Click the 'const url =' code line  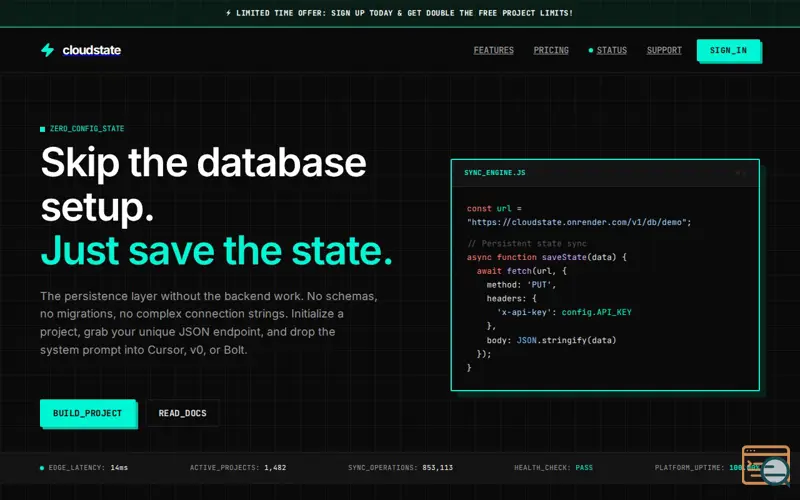coord(494,208)
